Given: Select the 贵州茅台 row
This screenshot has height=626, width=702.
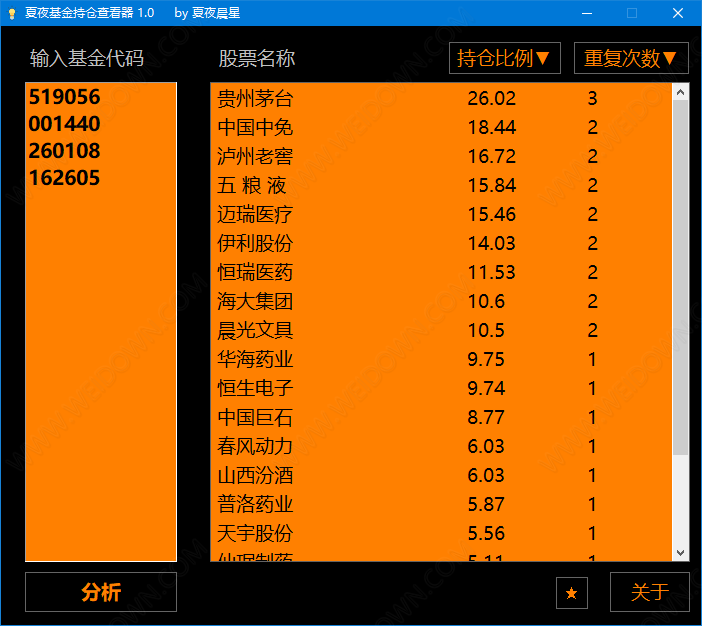Looking at the screenshot, I should 441,99.
